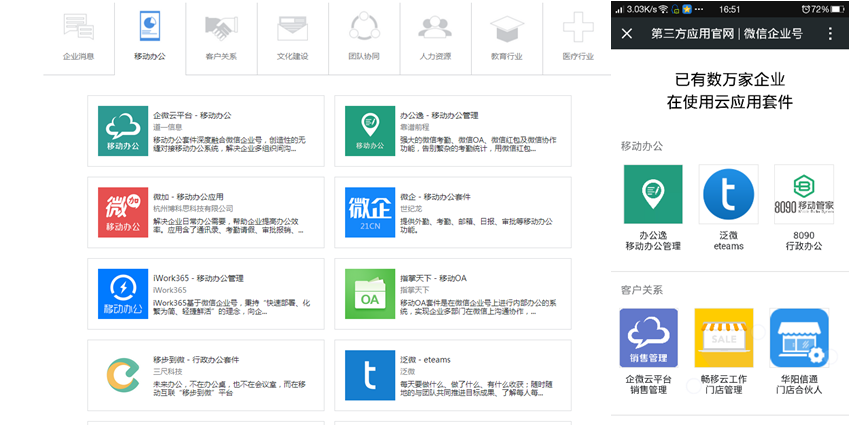Open the 教育行业 tab
Screen dimensions: 850x426
tap(507, 38)
